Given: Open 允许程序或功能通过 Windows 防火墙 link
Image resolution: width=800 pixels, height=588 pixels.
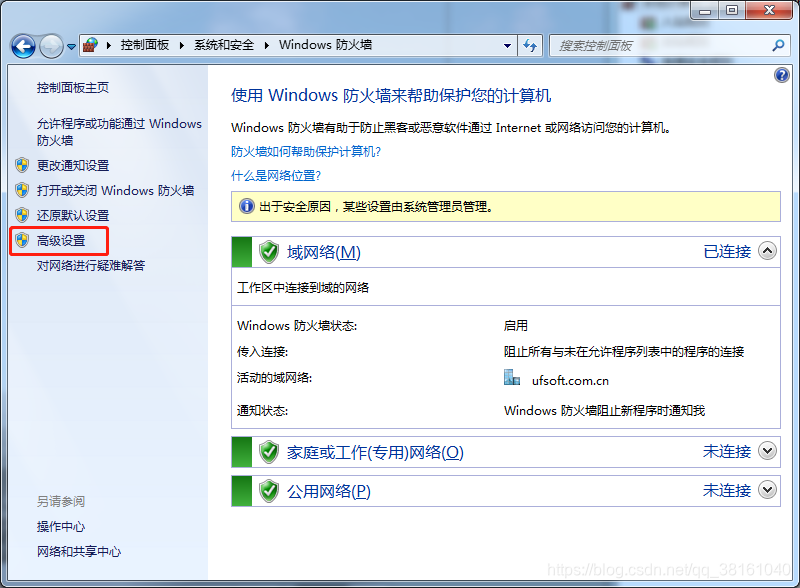Looking at the screenshot, I should pyautogui.click(x=119, y=132).
